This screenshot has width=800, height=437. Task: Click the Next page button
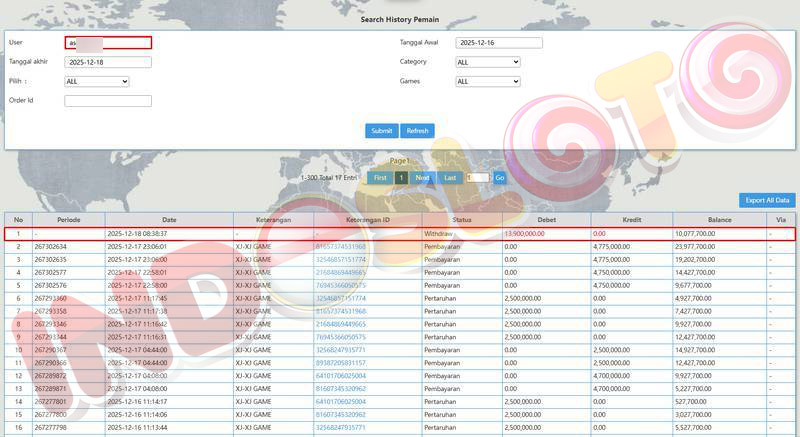tap(423, 177)
